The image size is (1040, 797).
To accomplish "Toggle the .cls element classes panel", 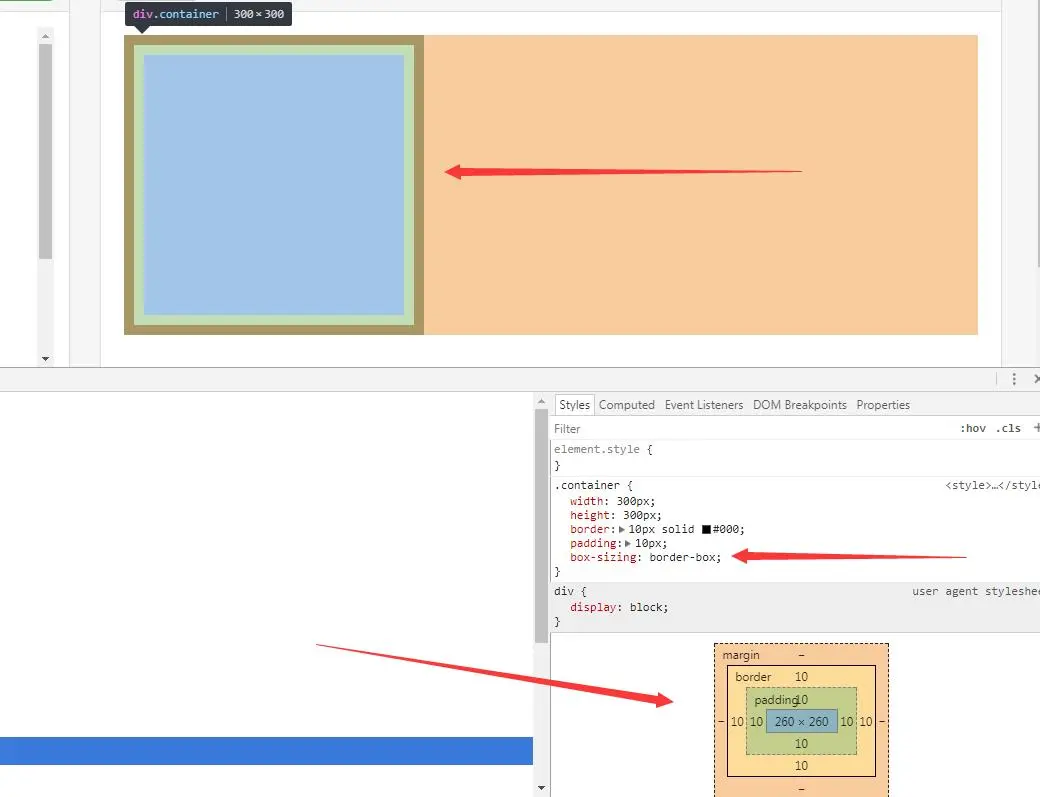I will pos(1008,428).
